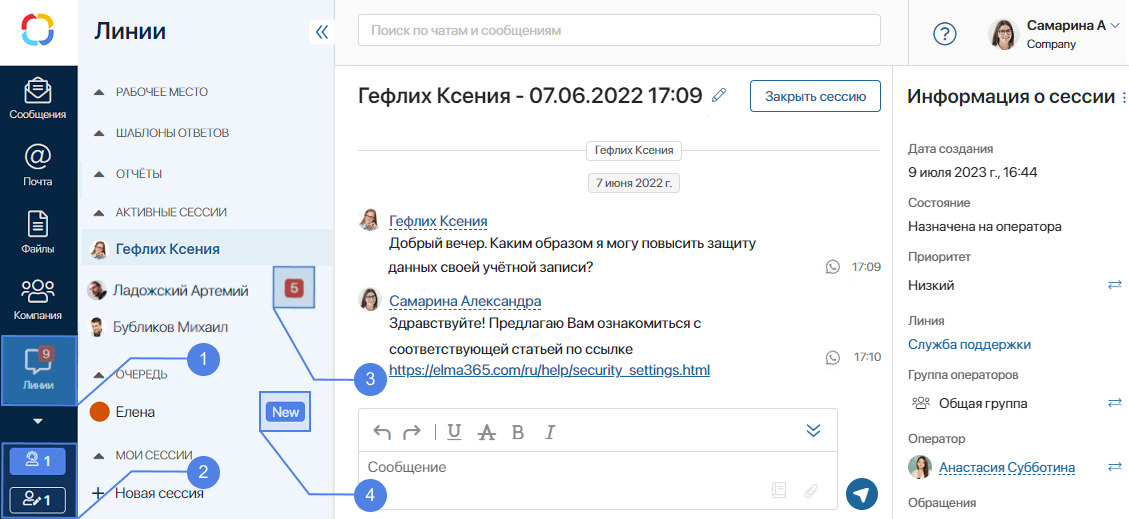Click the New badge next to Елена
This screenshot has height=519, width=1129.
pyautogui.click(x=286, y=412)
